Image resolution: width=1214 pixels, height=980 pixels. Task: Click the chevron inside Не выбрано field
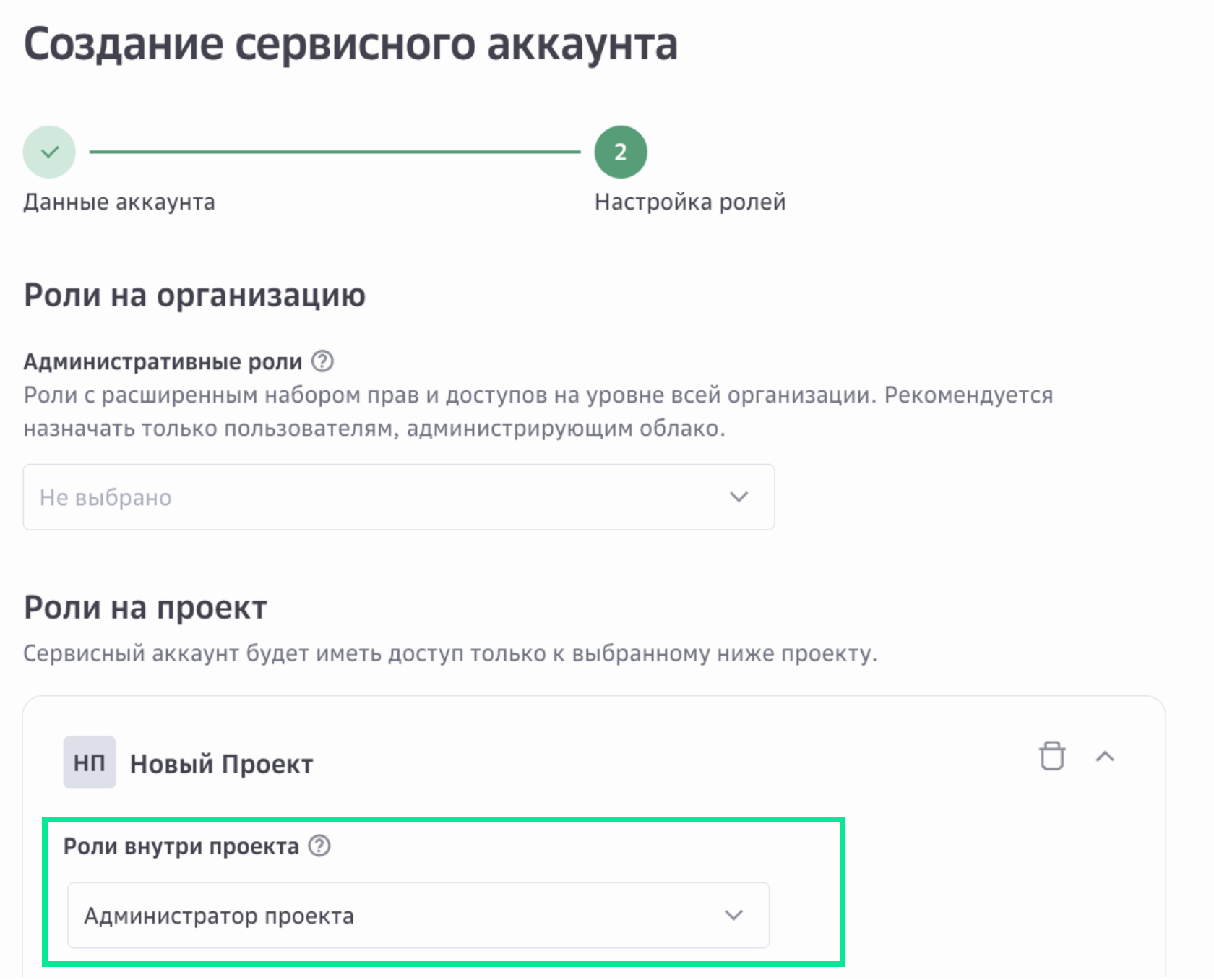coord(738,497)
